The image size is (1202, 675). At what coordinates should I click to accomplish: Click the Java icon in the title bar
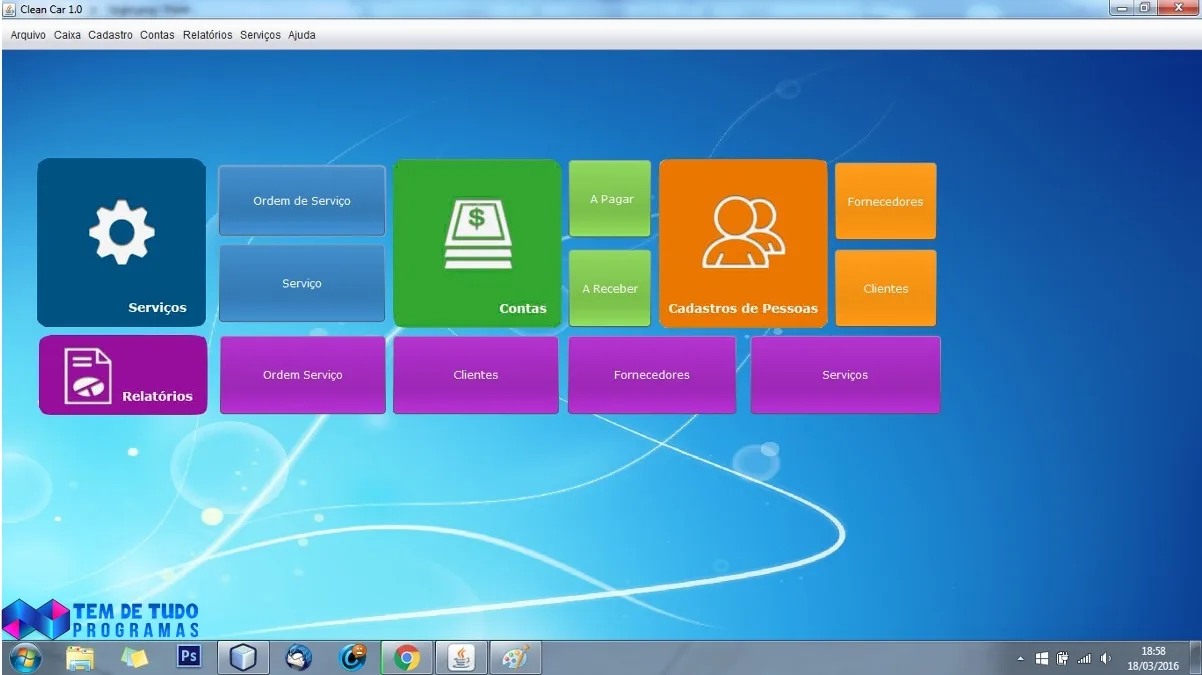(10, 9)
